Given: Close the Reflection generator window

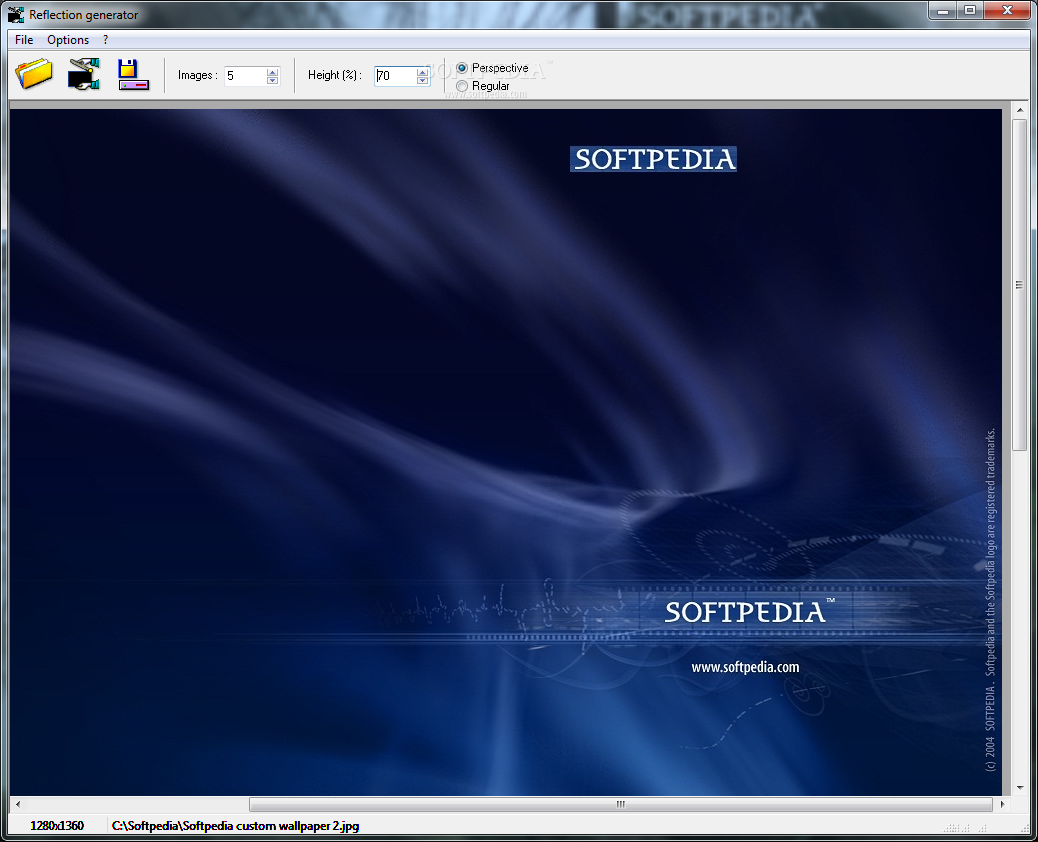Looking at the screenshot, I should (x=1008, y=10).
